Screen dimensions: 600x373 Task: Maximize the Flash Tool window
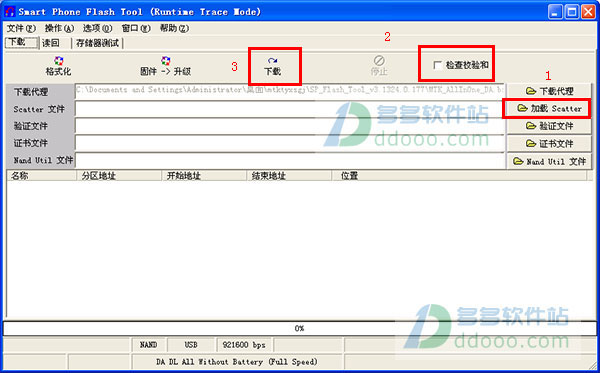click(x=572, y=12)
